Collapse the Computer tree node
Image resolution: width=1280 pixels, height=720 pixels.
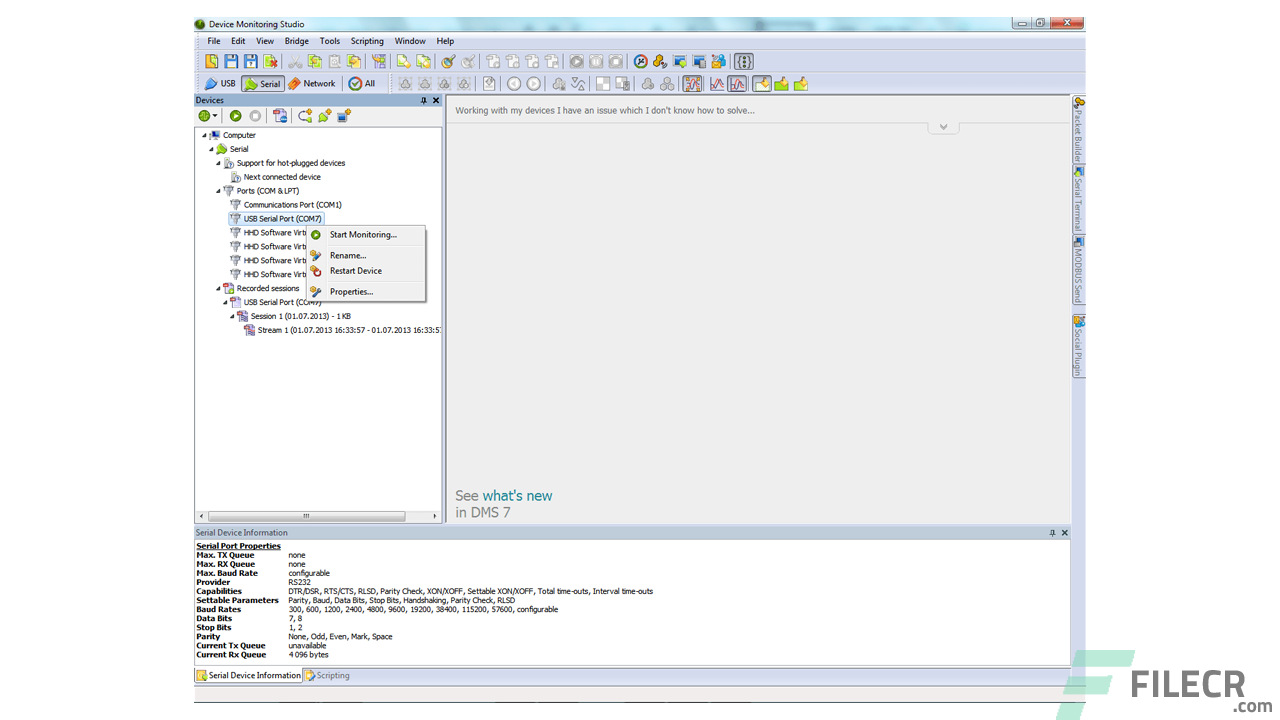coord(204,135)
